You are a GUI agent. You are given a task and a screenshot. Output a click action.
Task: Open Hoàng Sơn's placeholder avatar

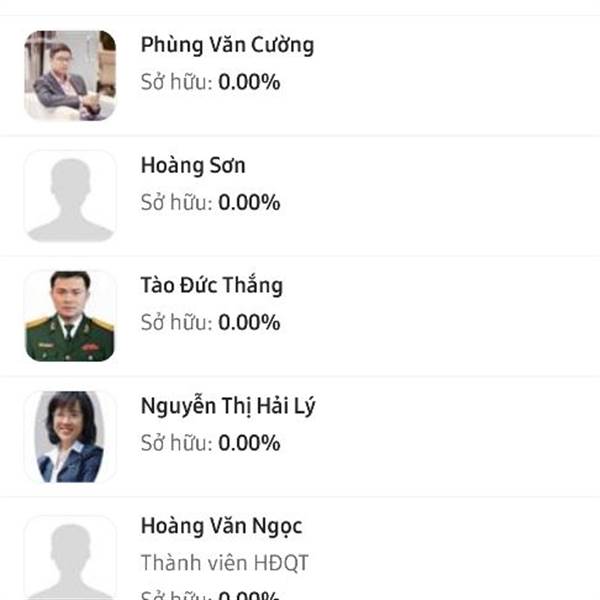click(70, 196)
